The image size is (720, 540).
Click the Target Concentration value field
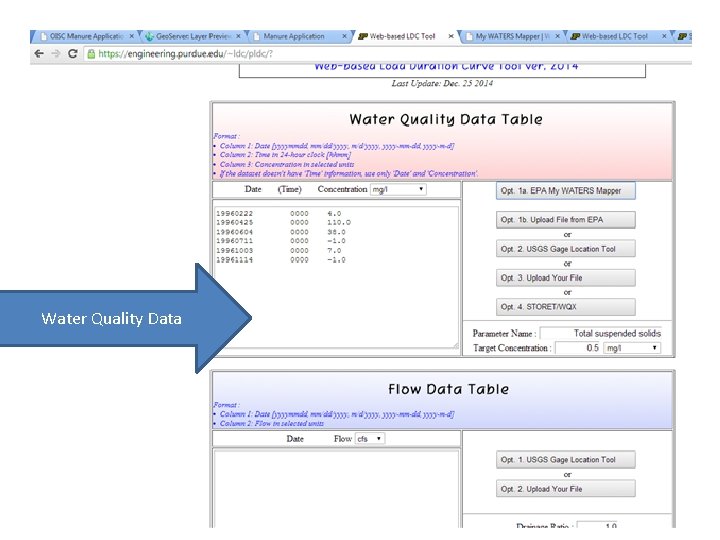pyautogui.click(x=578, y=348)
